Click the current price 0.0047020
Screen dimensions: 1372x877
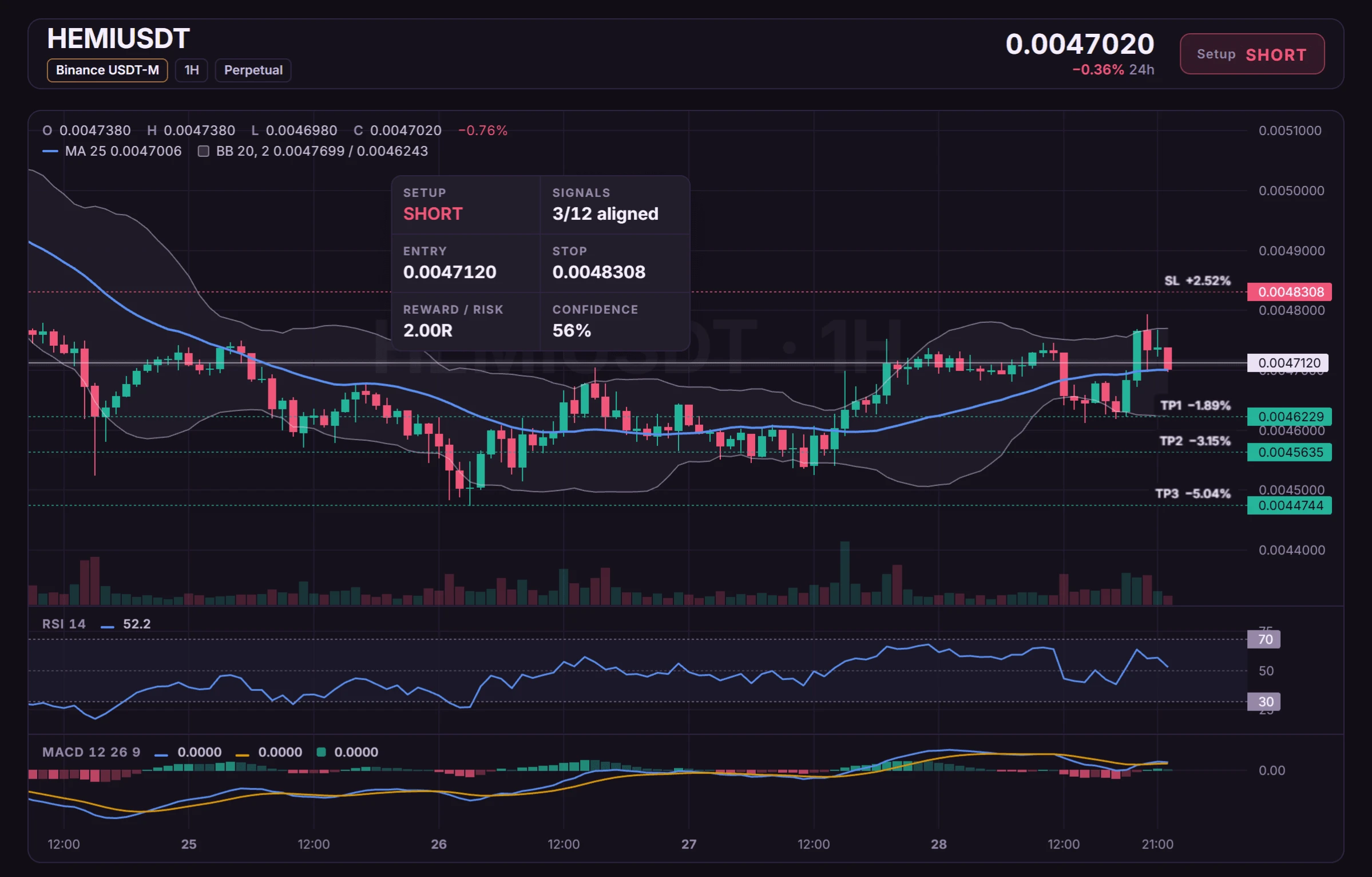(1080, 44)
